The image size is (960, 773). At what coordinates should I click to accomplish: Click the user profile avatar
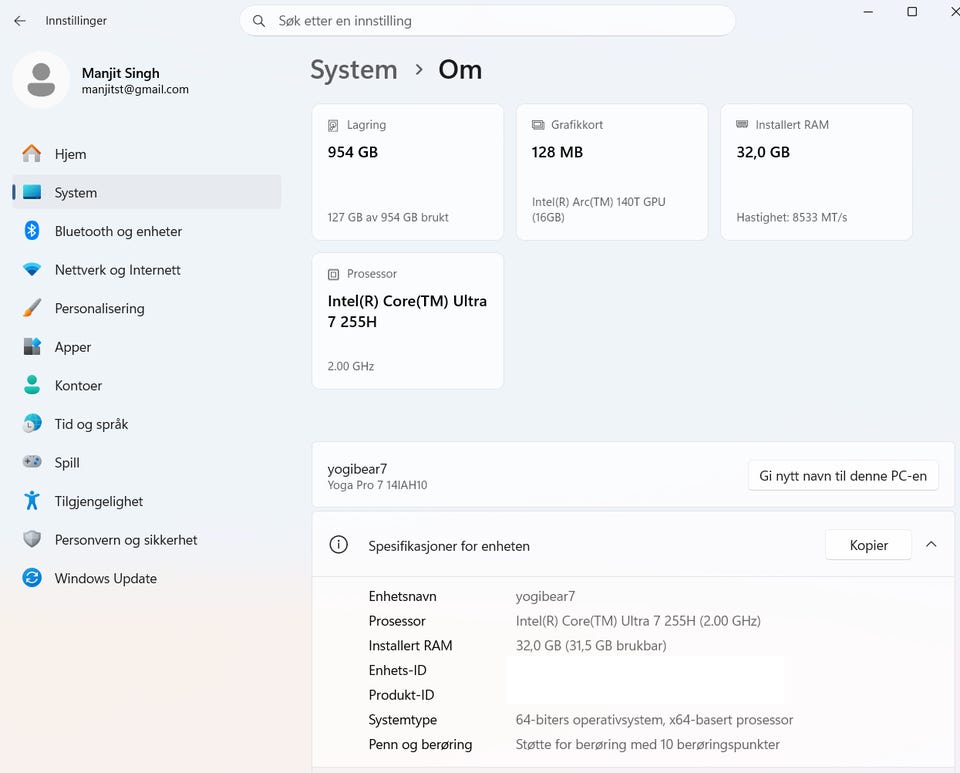[42, 80]
